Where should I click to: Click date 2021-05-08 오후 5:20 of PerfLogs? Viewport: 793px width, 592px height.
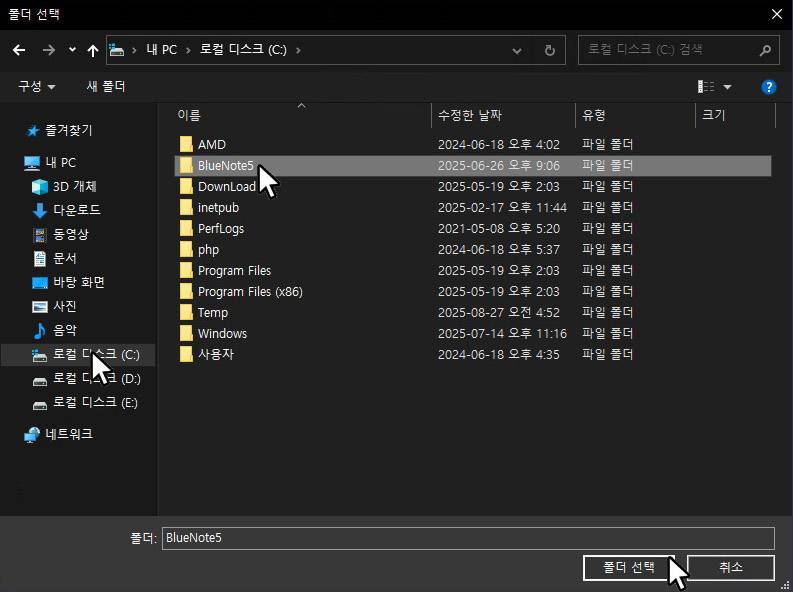click(499, 229)
